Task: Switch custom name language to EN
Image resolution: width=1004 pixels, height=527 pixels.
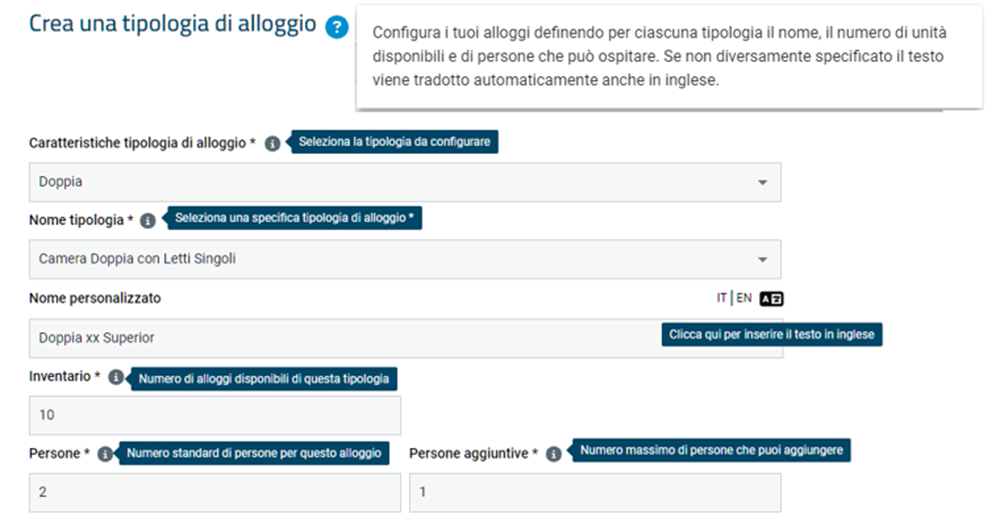Action: [744, 298]
